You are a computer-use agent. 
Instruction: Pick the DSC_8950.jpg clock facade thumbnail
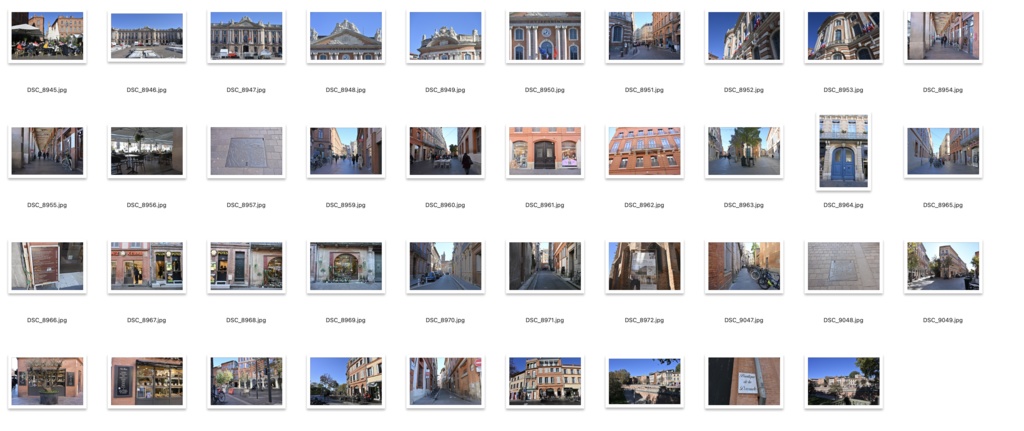(545, 36)
